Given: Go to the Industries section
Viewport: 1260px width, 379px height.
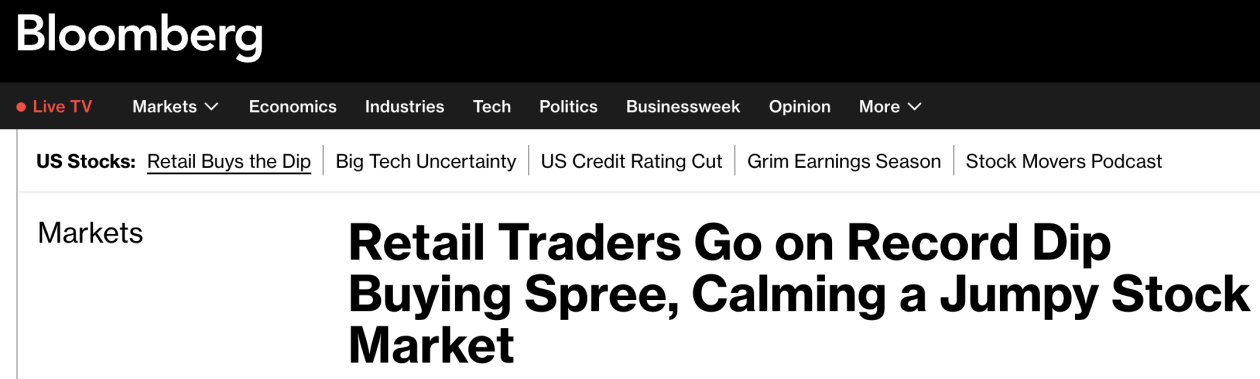Looking at the screenshot, I should (x=404, y=106).
